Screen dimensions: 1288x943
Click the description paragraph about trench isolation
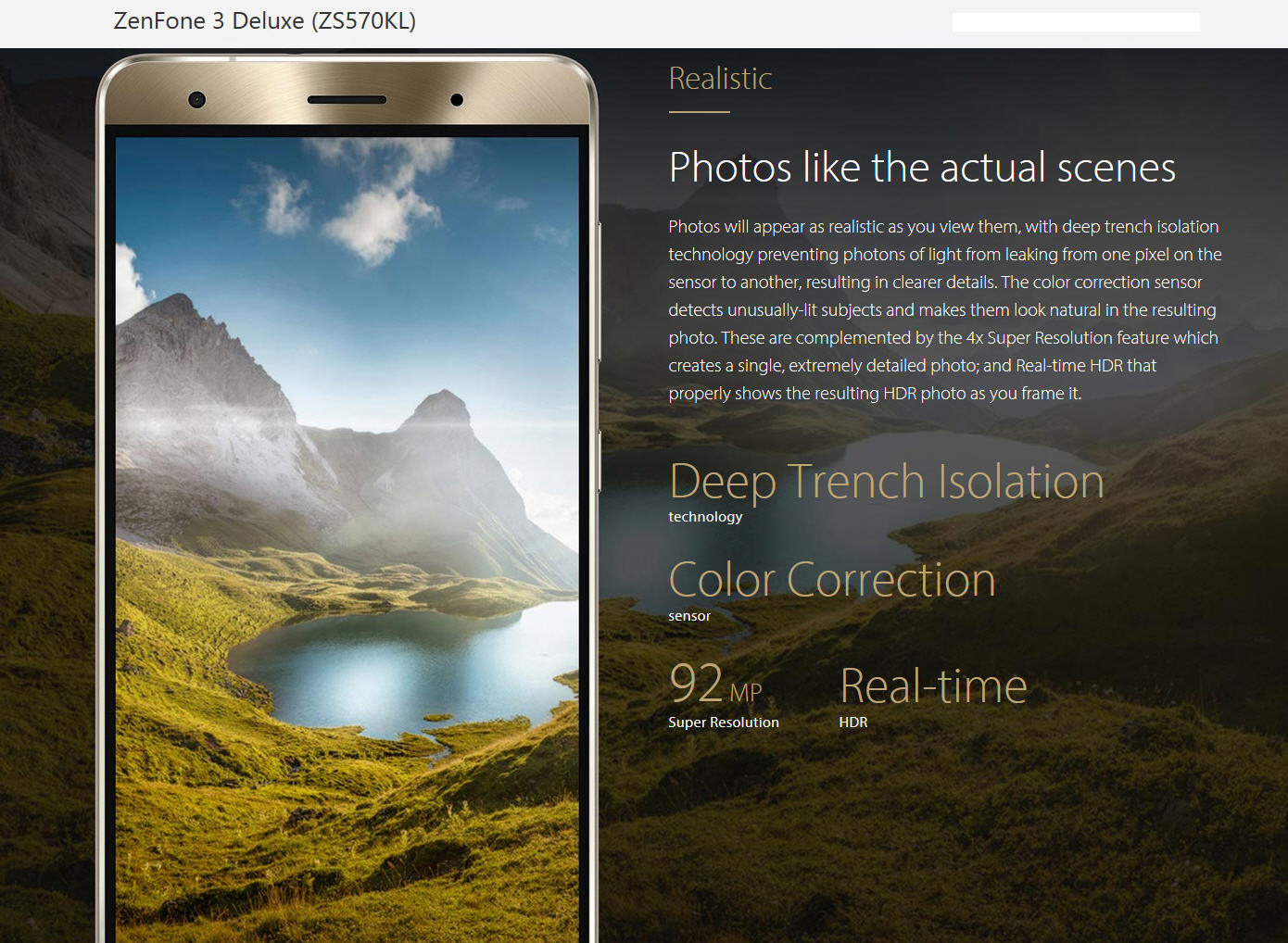(x=943, y=309)
